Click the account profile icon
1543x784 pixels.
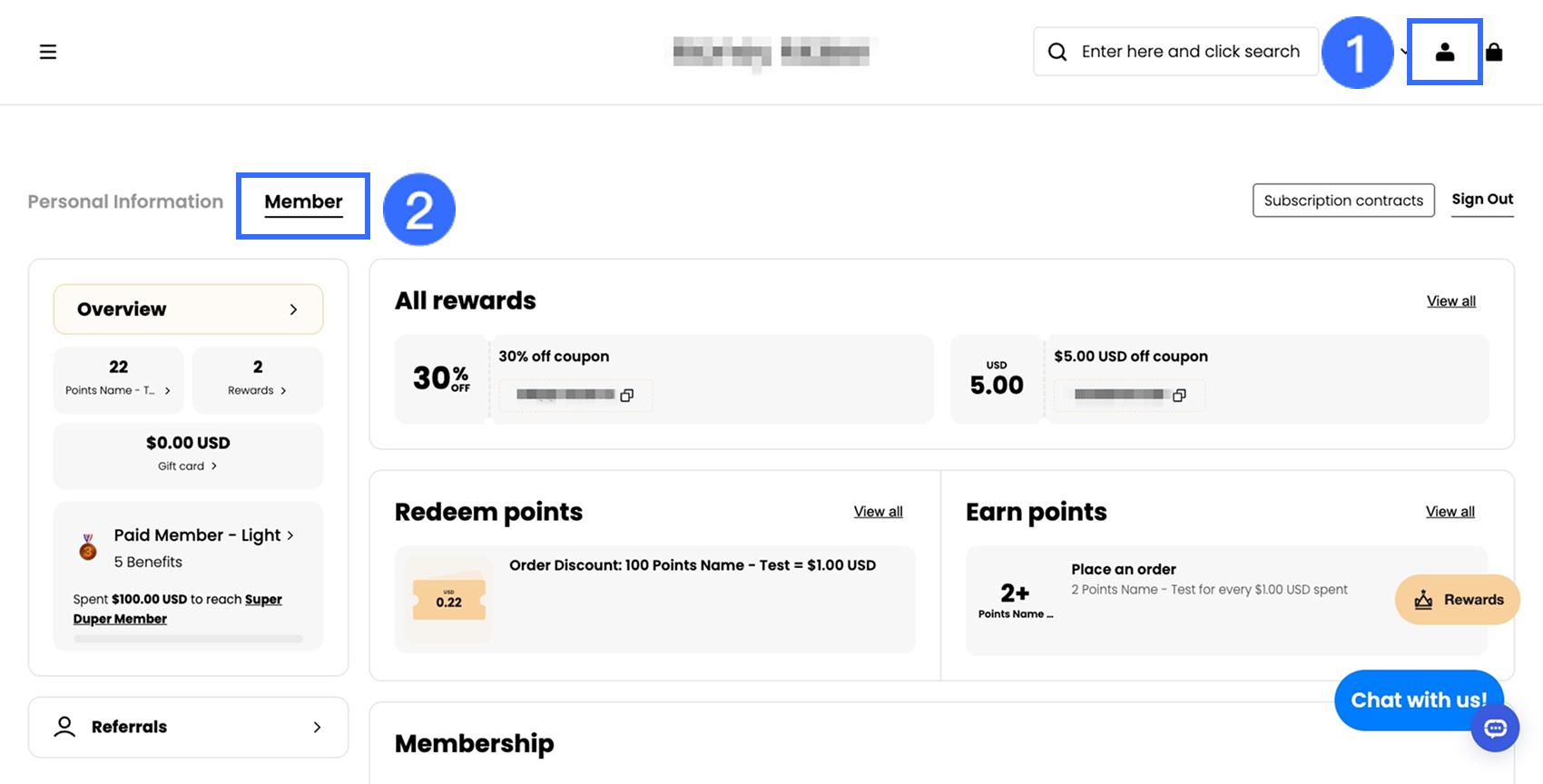coord(1444,53)
